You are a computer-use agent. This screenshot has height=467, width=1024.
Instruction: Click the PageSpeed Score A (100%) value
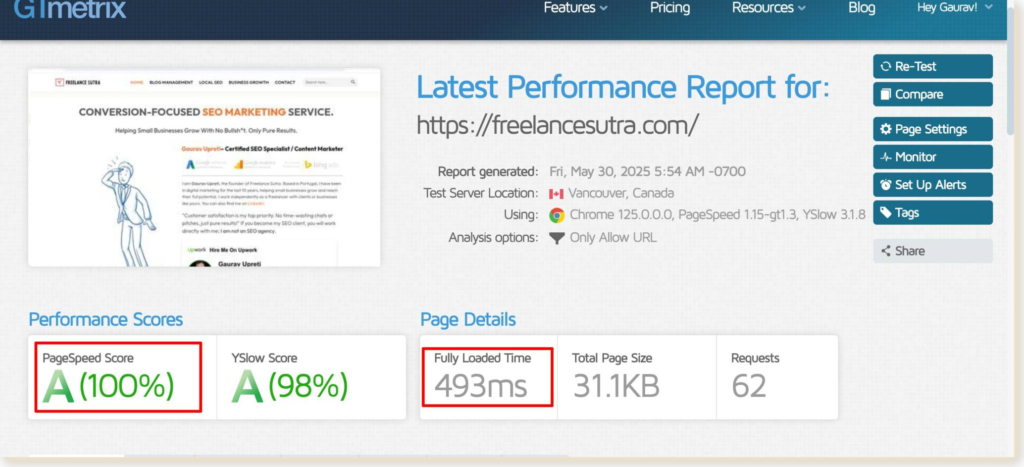[x=108, y=386]
